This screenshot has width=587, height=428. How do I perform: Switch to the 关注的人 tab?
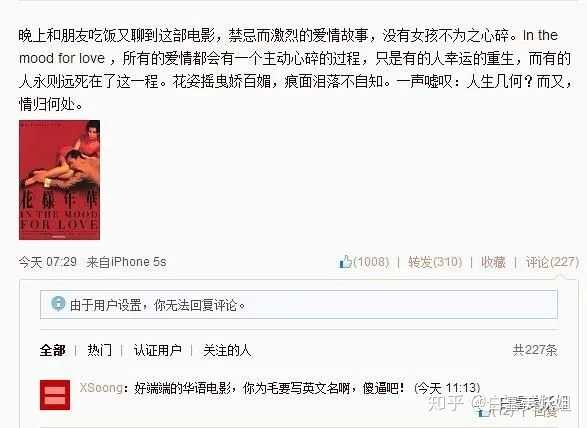point(227,350)
